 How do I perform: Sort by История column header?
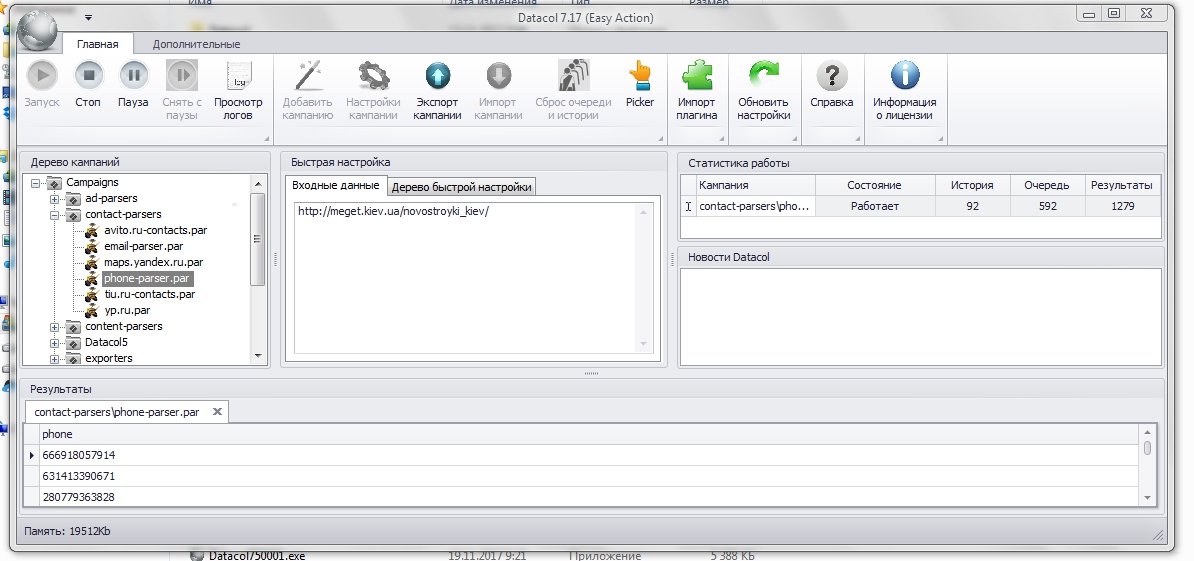(972, 185)
